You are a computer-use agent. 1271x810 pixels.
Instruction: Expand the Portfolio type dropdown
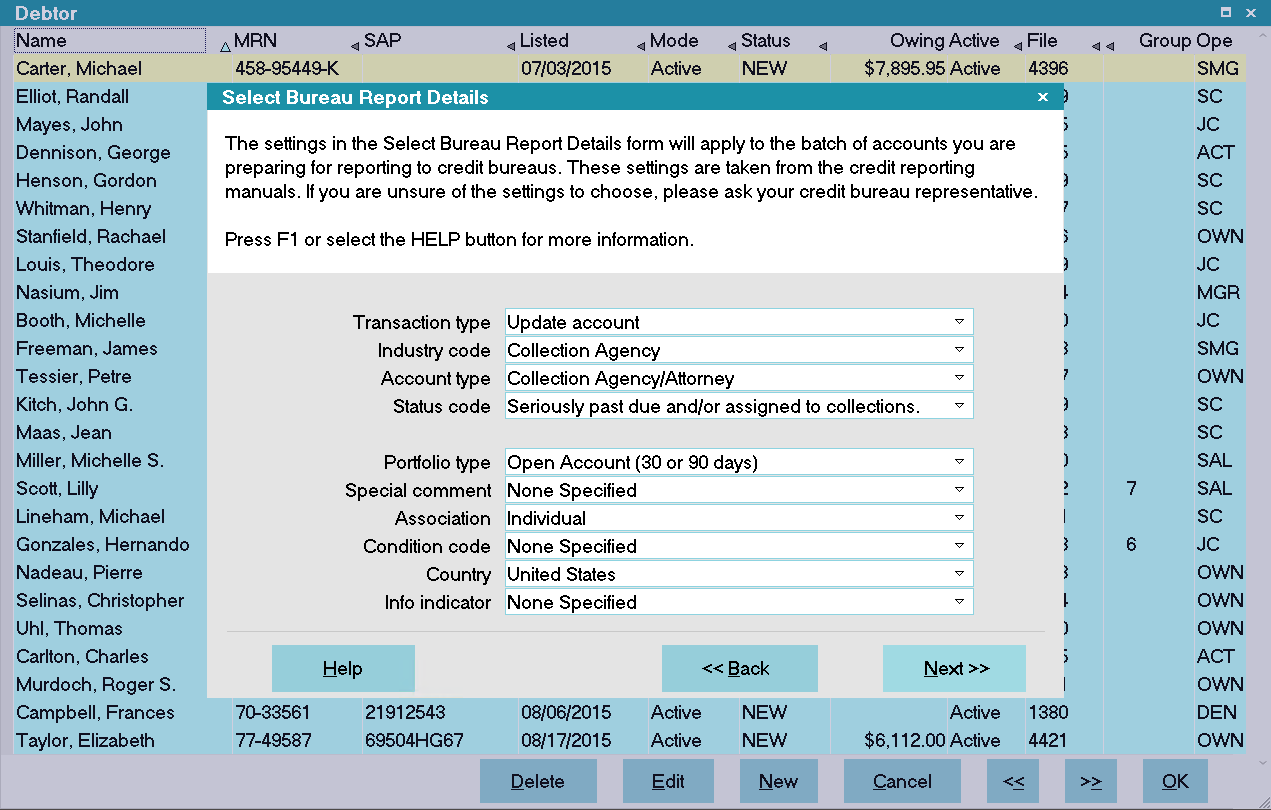(x=739, y=462)
